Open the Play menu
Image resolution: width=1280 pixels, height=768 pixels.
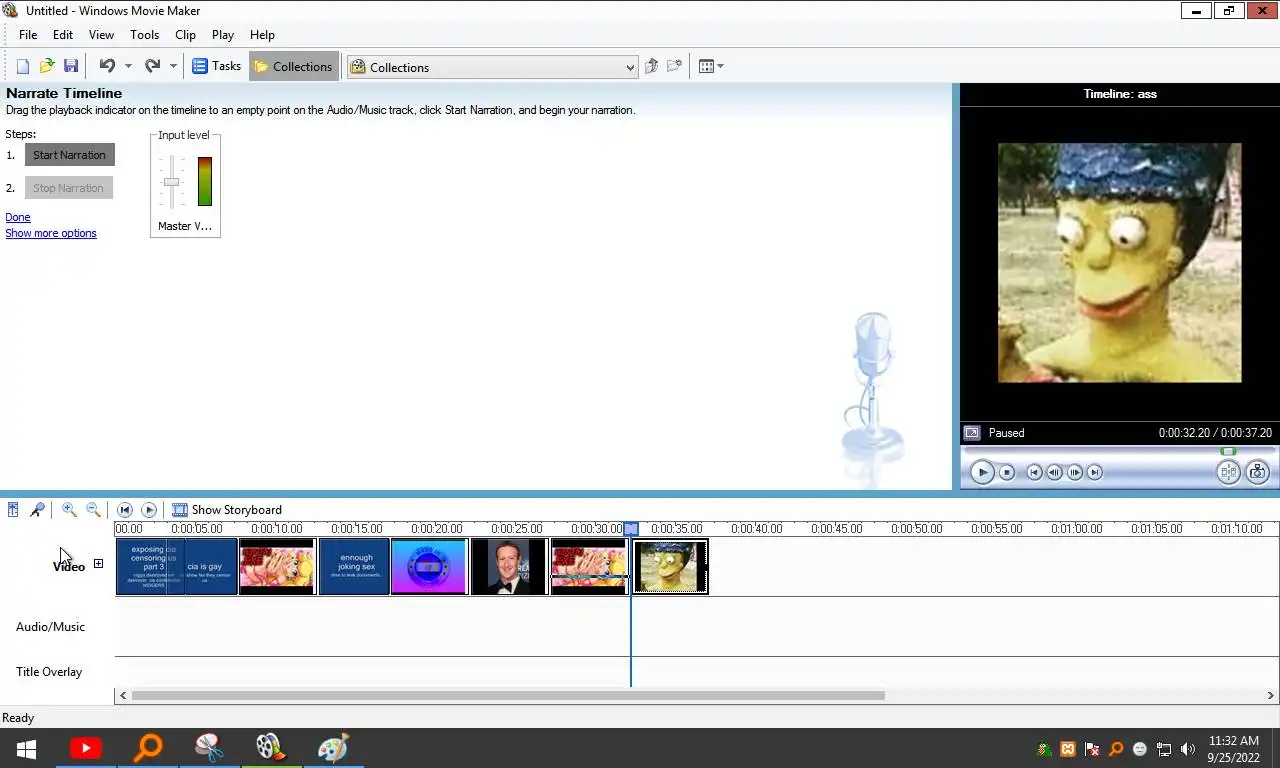(x=223, y=34)
